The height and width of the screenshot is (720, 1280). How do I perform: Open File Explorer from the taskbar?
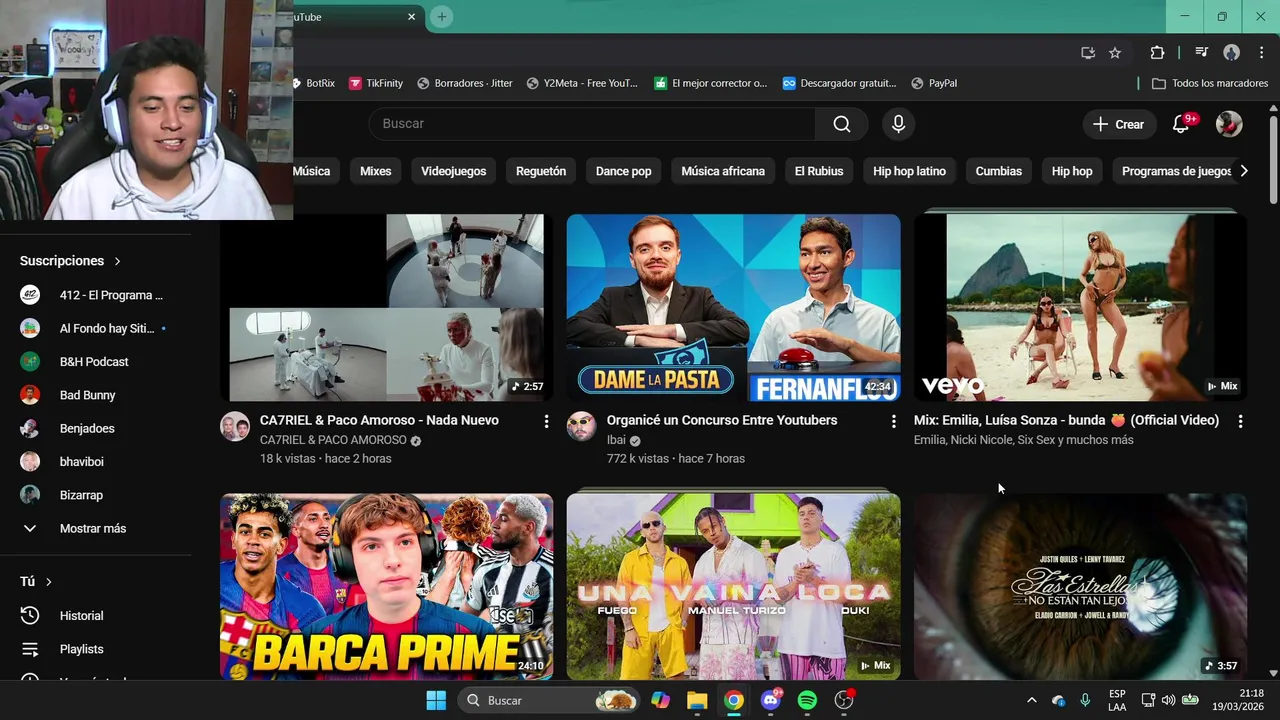click(x=697, y=701)
